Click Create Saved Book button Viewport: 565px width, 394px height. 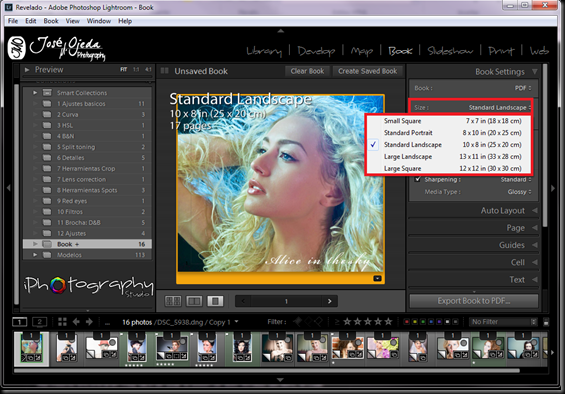(368, 71)
